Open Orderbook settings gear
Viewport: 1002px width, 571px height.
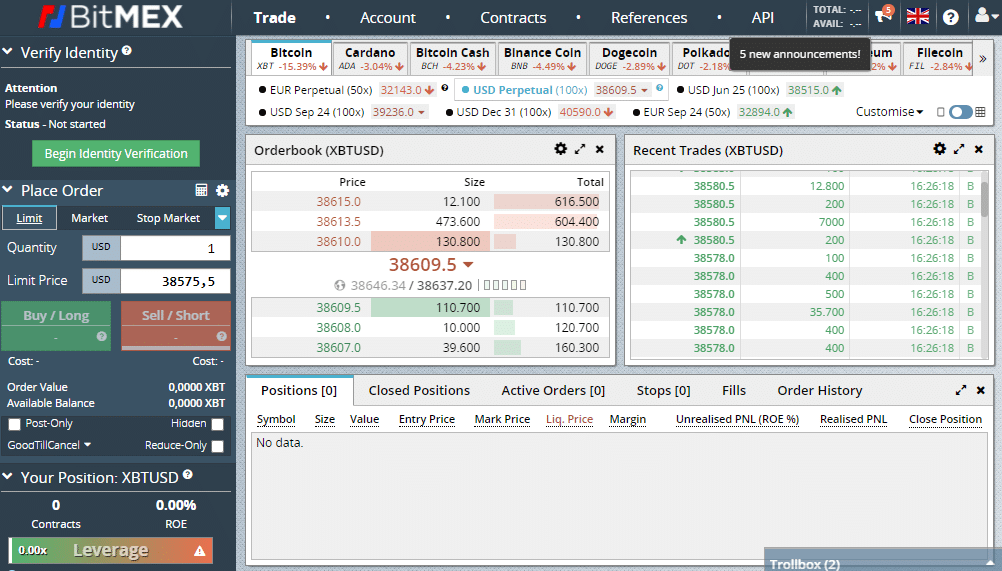click(x=560, y=149)
